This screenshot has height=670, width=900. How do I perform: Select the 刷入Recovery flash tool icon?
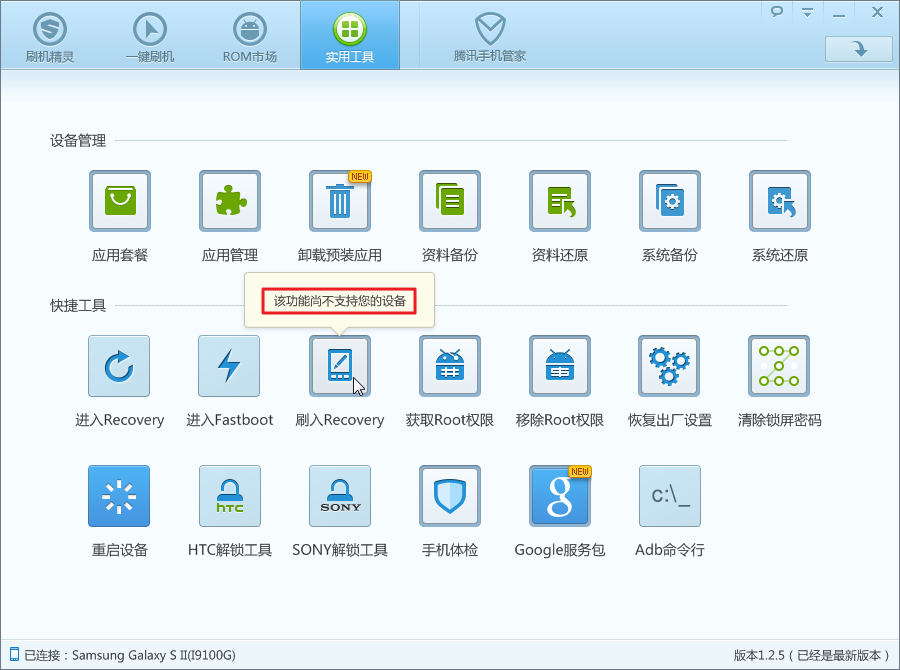click(340, 366)
